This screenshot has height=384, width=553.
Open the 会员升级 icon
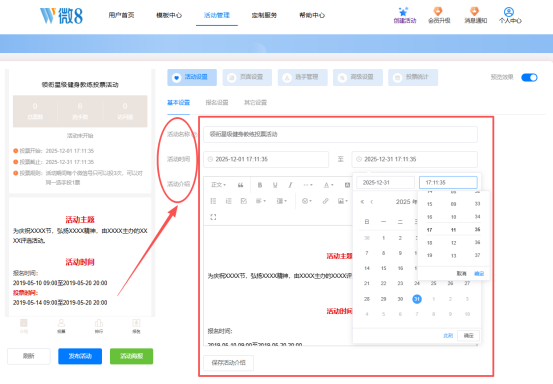[439, 15]
